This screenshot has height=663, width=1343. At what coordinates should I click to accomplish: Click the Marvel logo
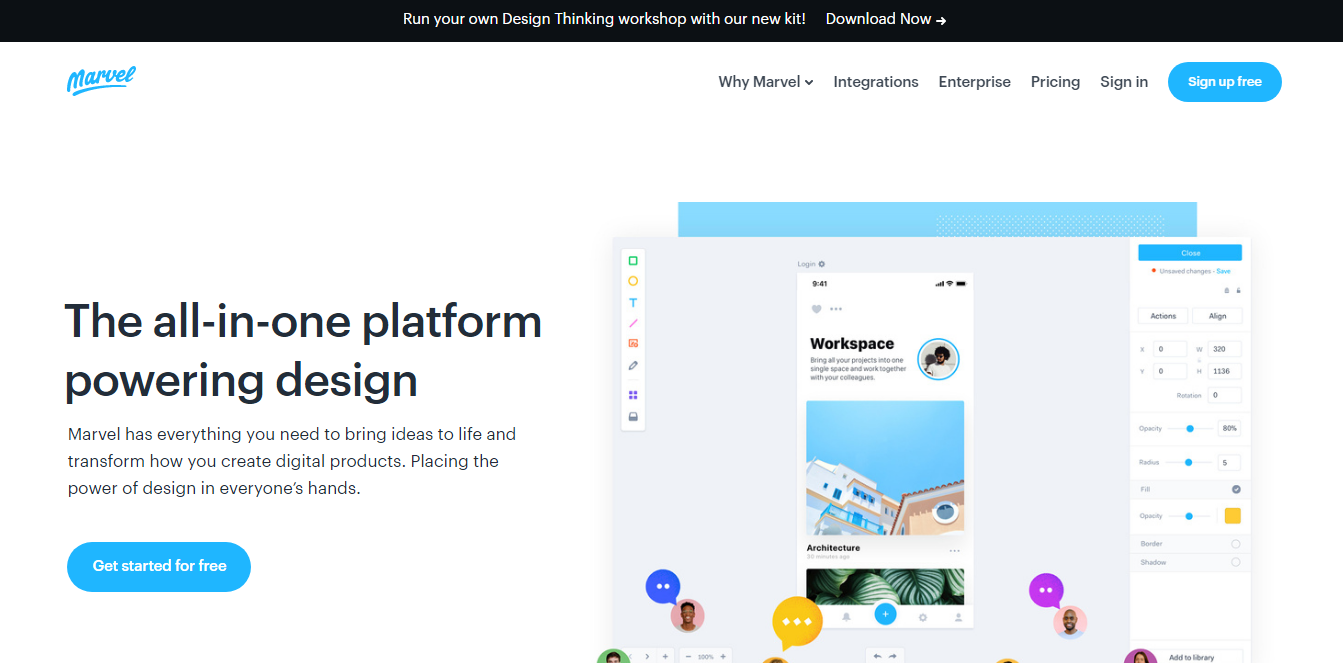click(101, 81)
